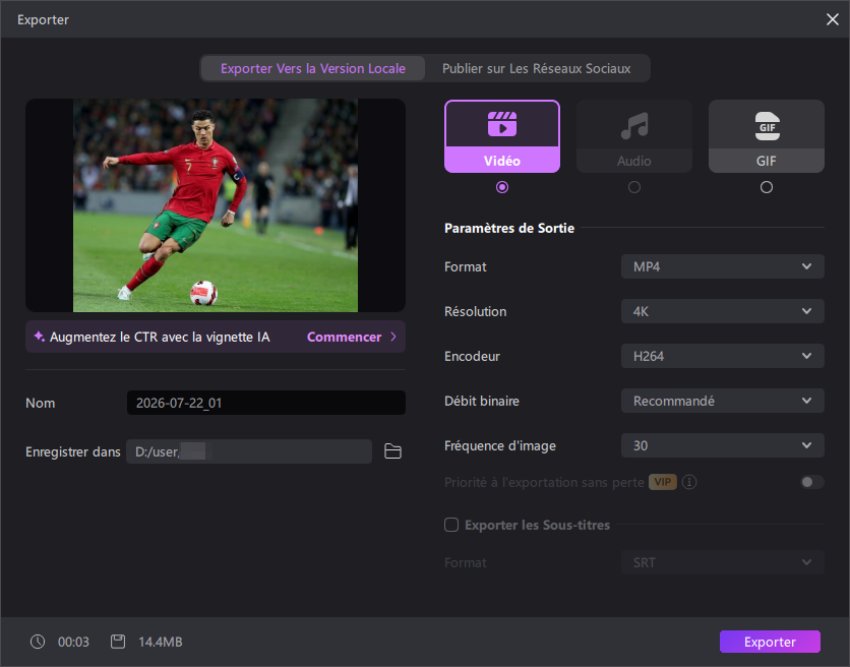Select the Vidéo export type card
Screen dimensions: 850x667
point(502,136)
